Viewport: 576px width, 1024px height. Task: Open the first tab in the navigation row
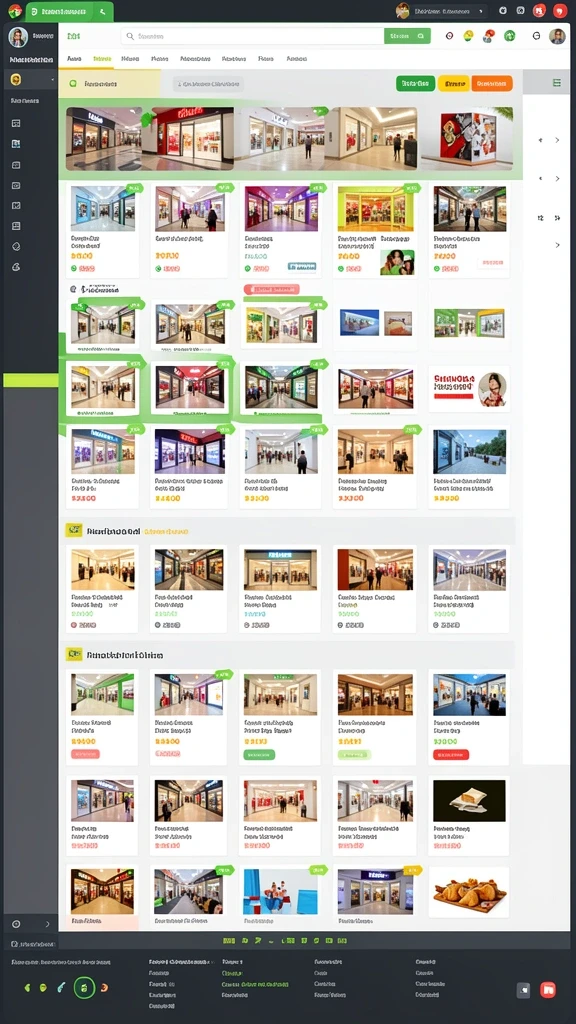(x=74, y=59)
